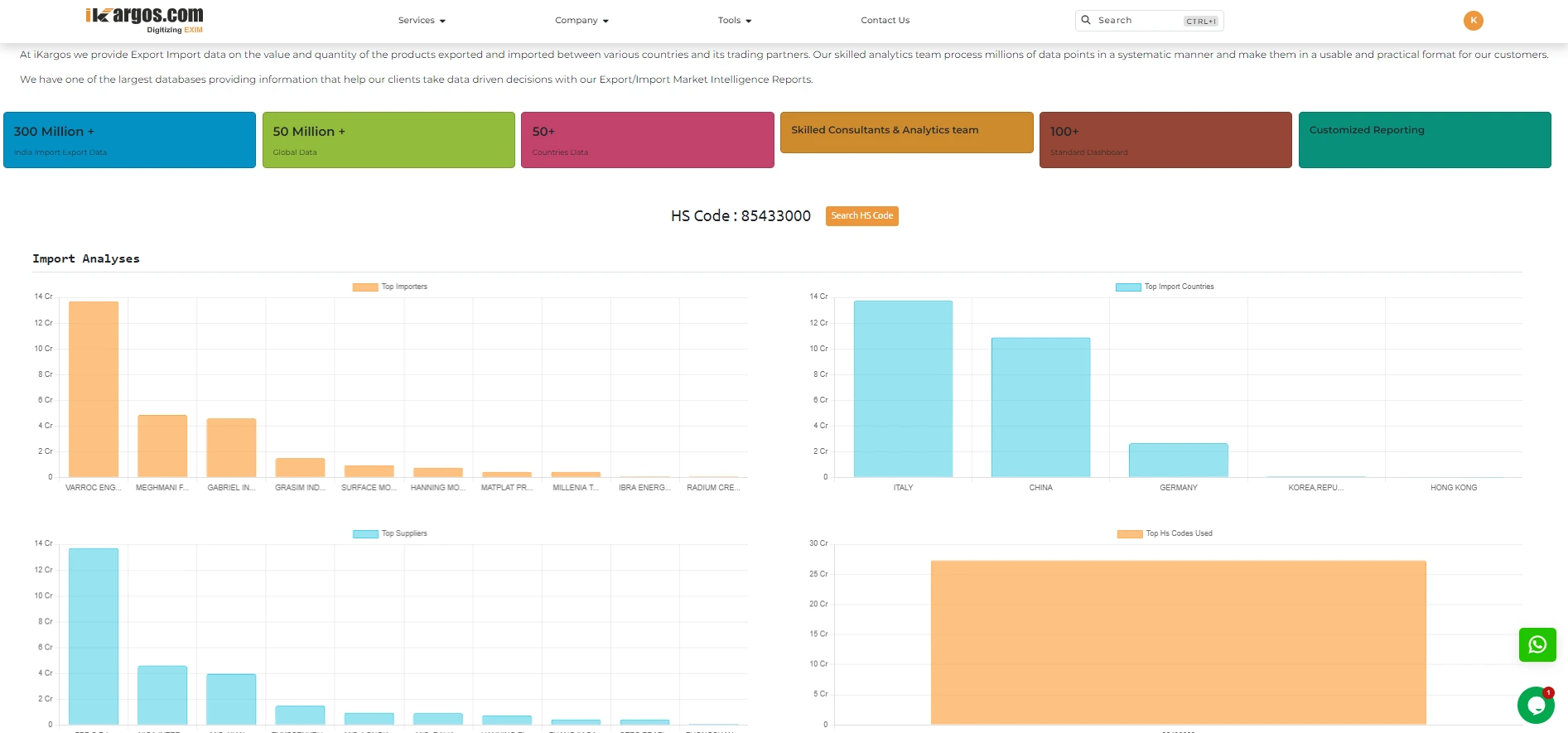Click the ITALY bar in countries chart
The width and height of the screenshot is (1568, 733).
(903, 389)
